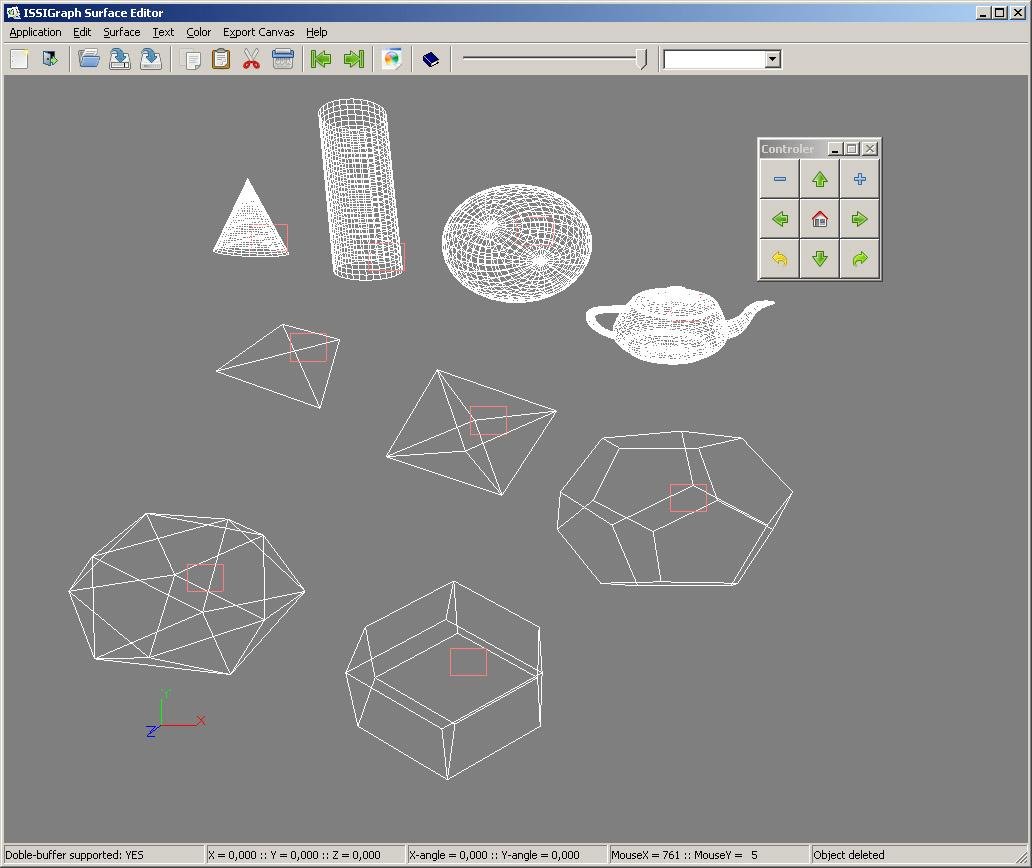This screenshot has width=1032, height=868.
Task: Open the blue help book icon
Action: pyautogui.click(x=430, y=60)
